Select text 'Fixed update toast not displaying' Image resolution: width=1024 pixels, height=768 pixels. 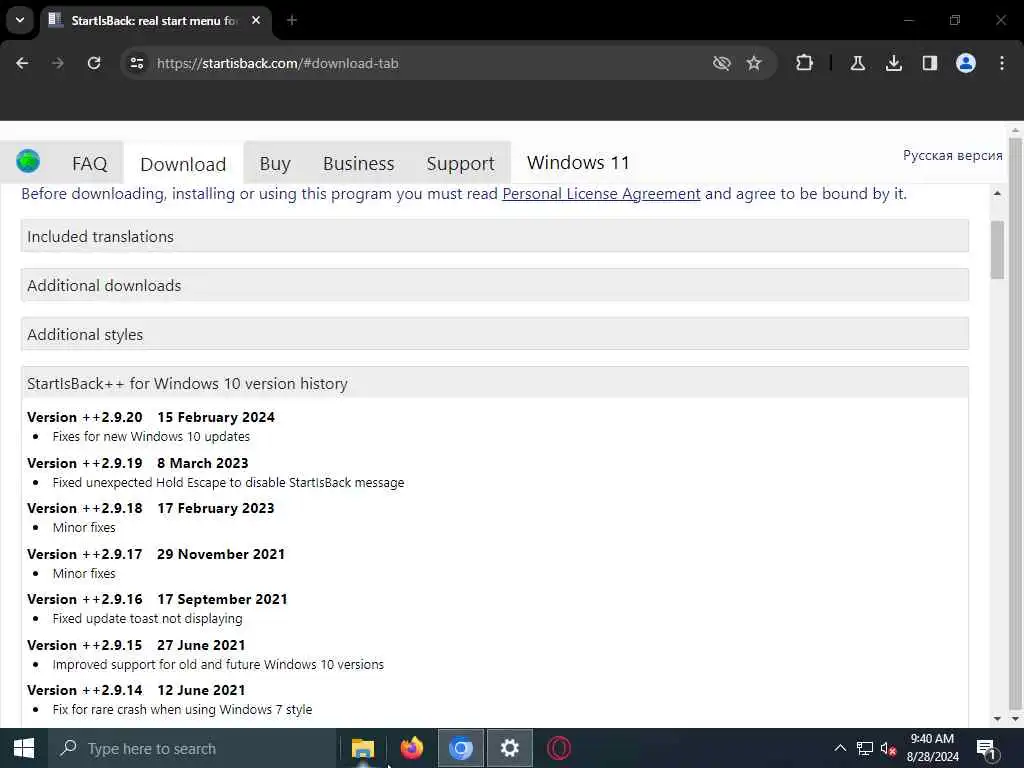[x=148, y=618]
